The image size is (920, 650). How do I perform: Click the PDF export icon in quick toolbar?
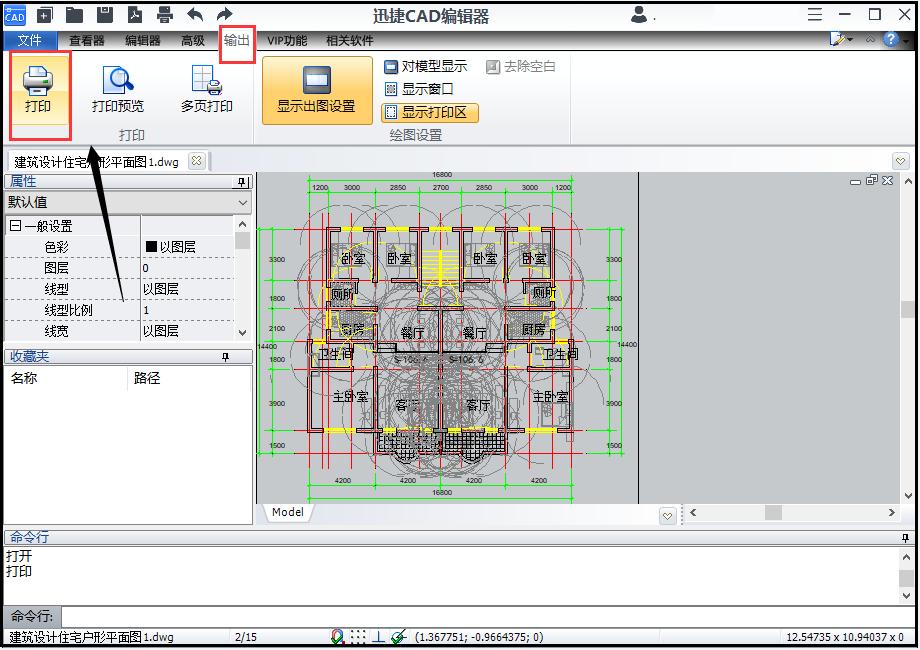point(134,15)
